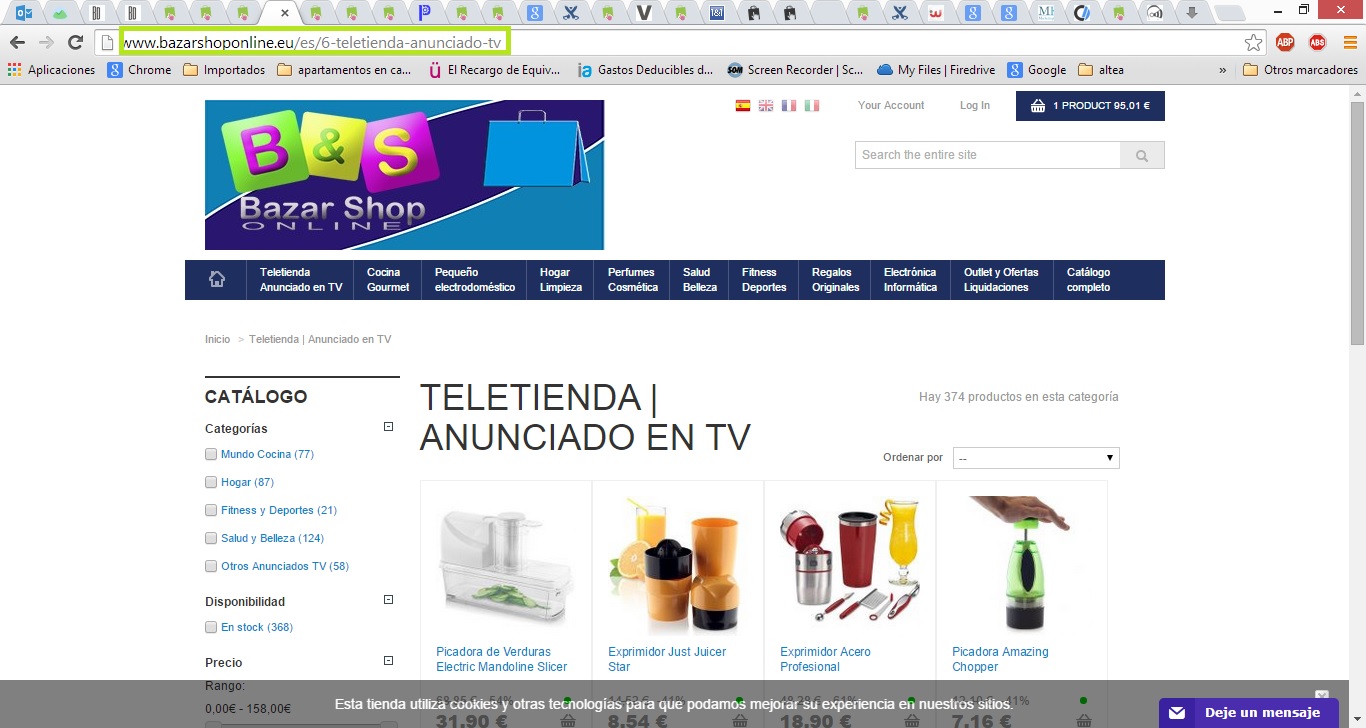Viewport: 1366px width, 728px height.
Task: Open the Aplicaciones apps shortcut
Action: pyautogui.click(x=51, y=70)
